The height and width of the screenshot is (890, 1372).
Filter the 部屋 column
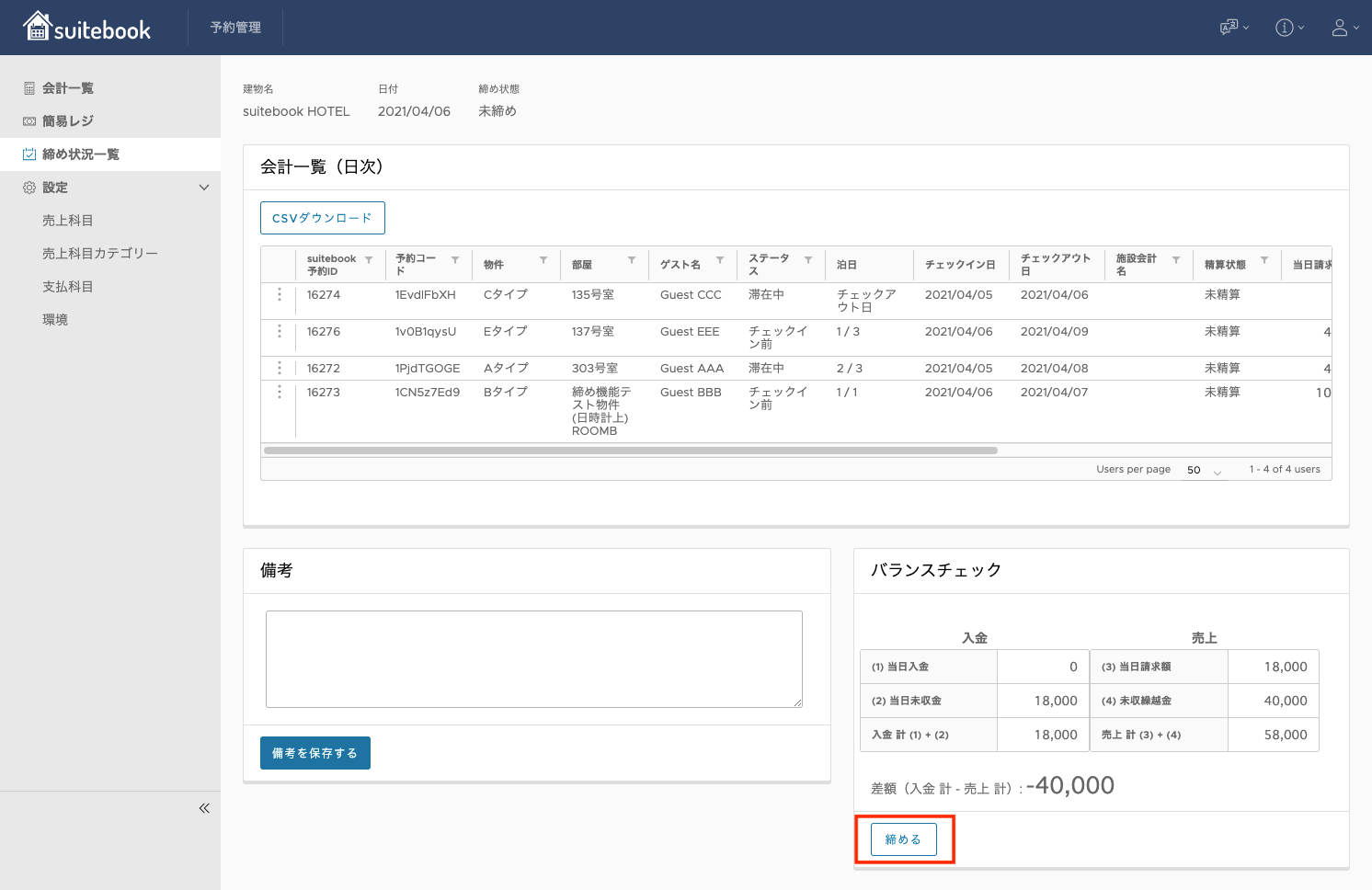pyautogui.click(x=632, y=260)
